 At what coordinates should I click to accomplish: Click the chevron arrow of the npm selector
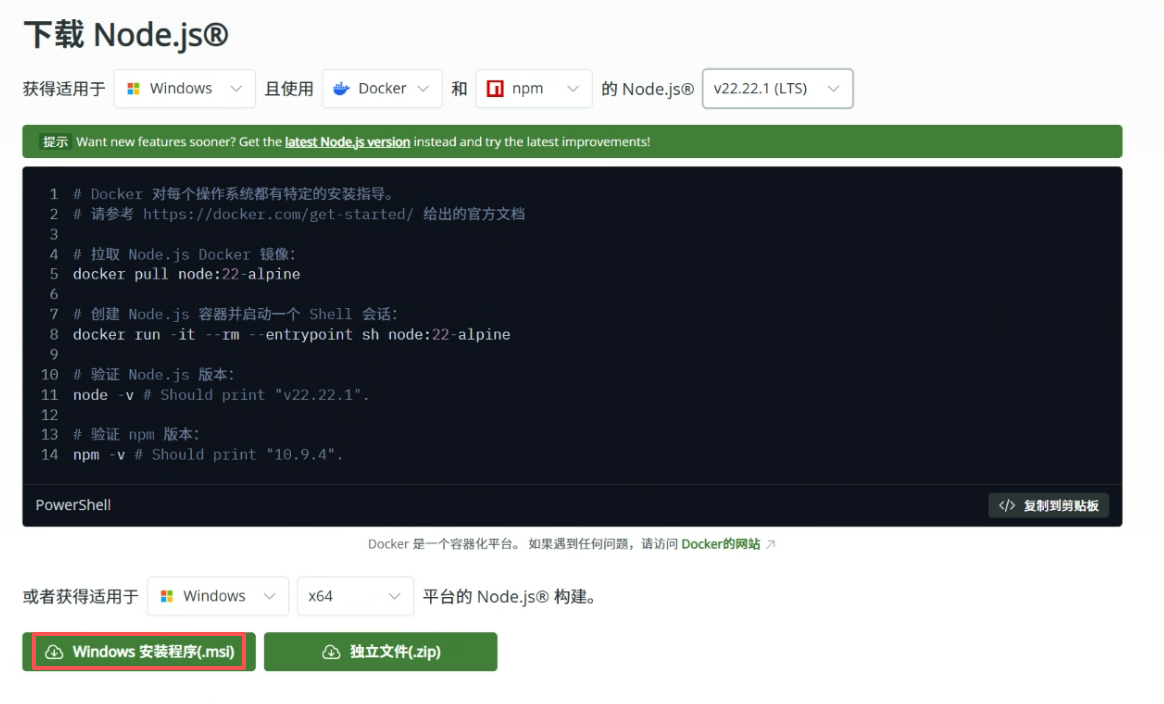click(x=572, y=88)
